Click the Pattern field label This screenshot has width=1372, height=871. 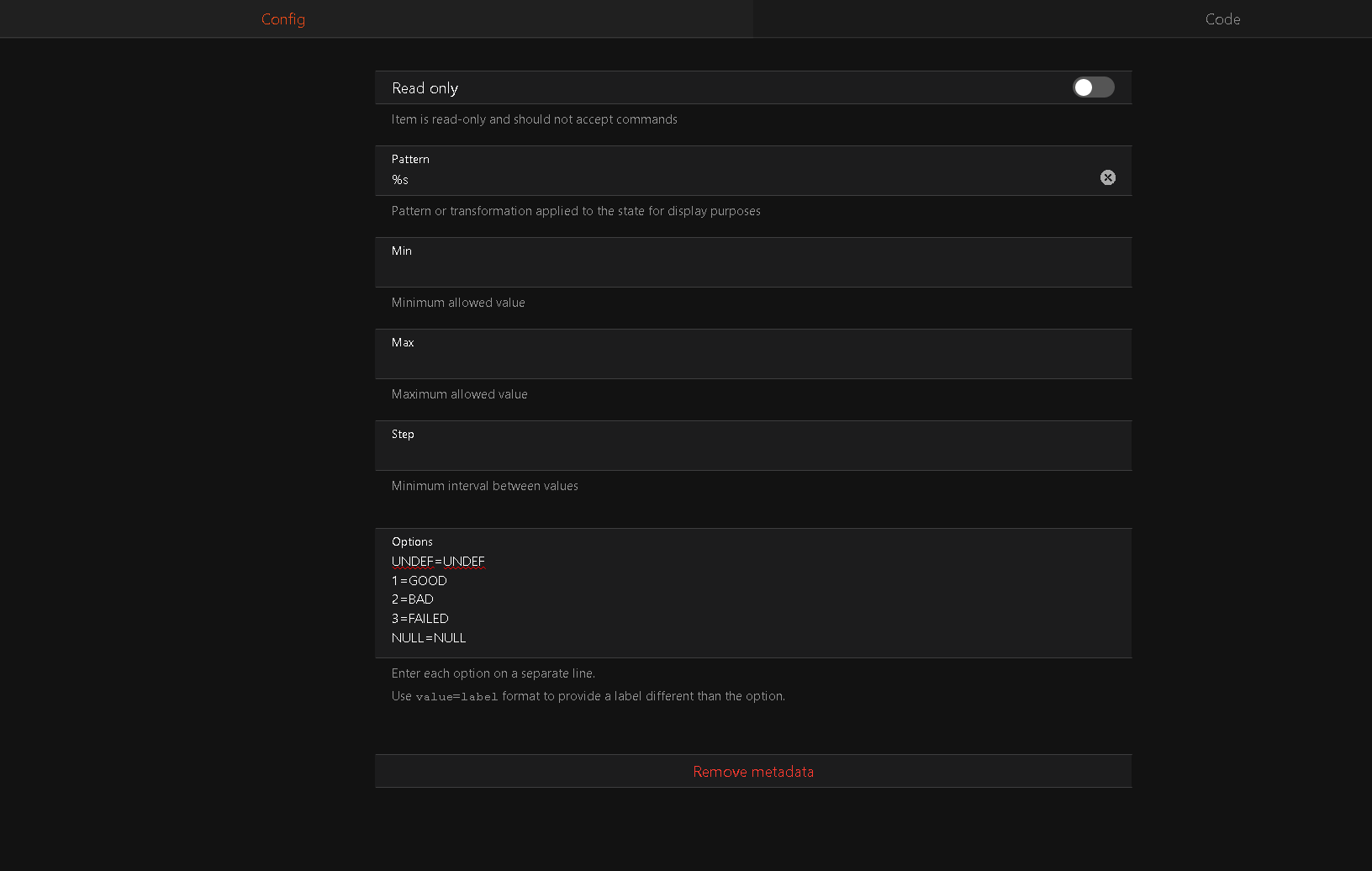pos(410,160)
